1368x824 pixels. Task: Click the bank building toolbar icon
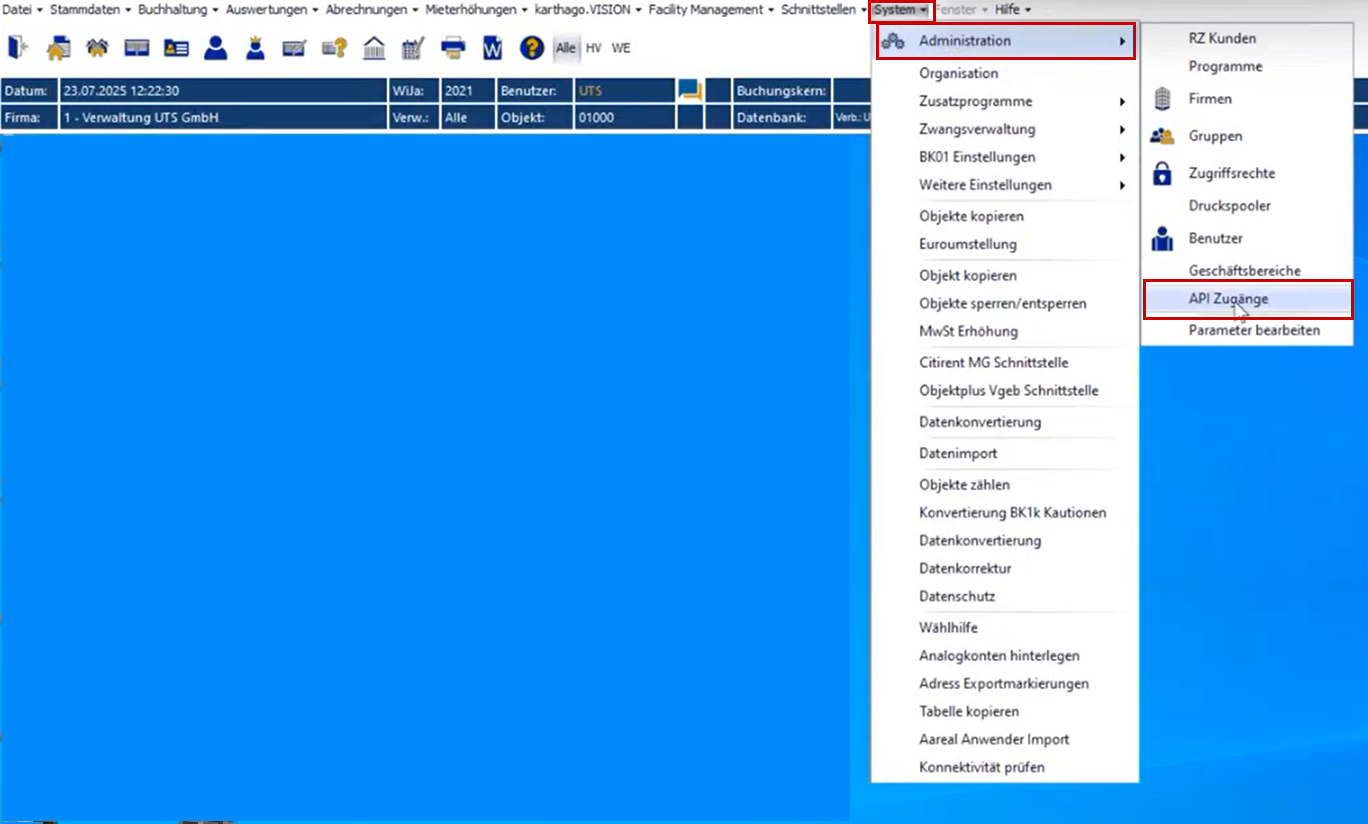click(374, 47)
